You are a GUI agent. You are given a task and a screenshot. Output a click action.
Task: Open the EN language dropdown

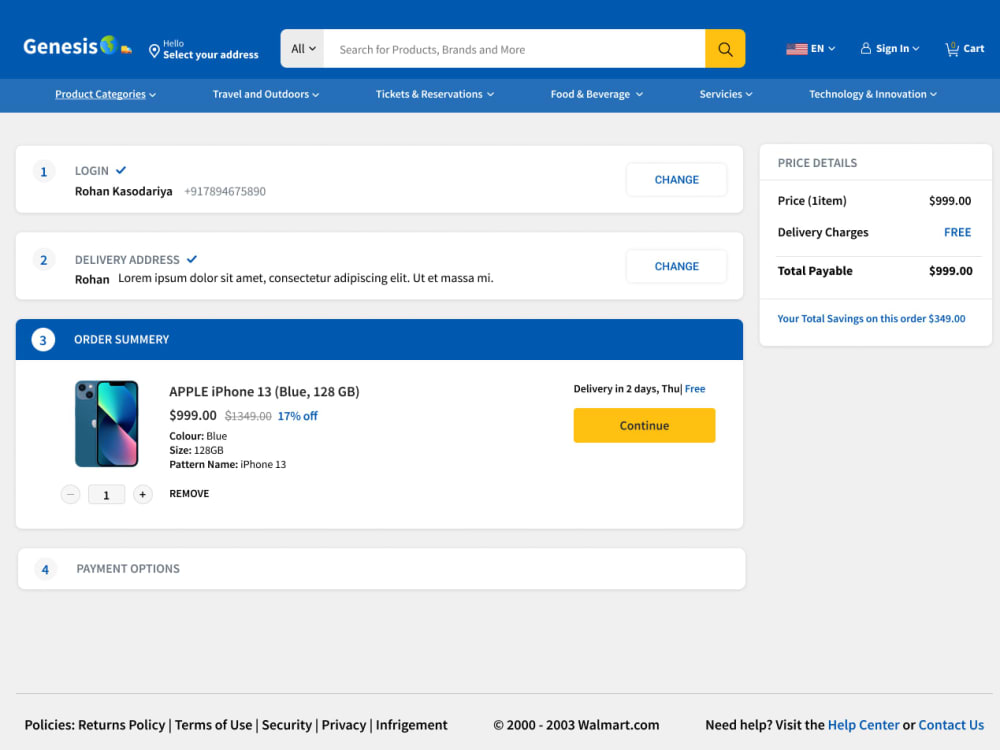coord(823,48)
